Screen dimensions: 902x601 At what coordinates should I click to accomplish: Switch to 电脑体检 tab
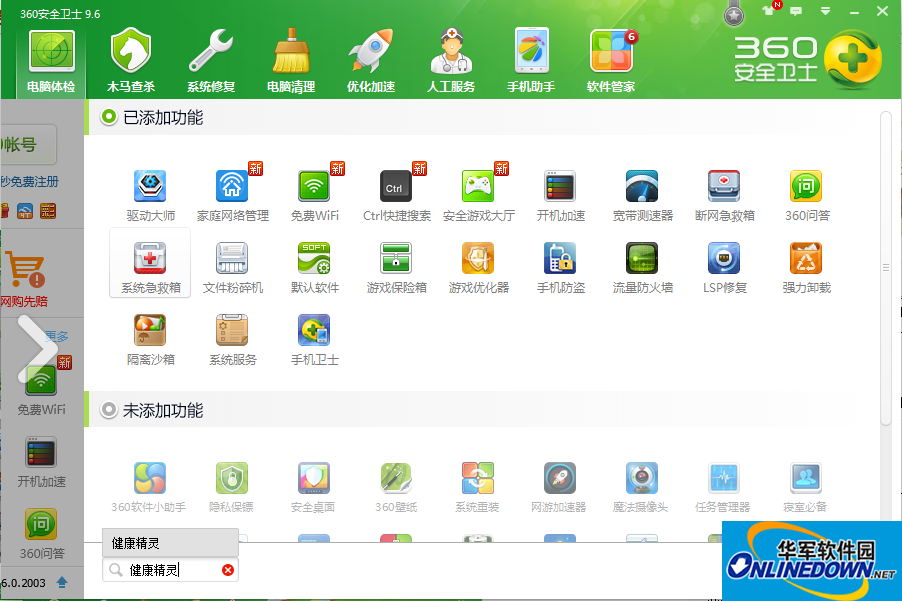(x=51, y=62)
